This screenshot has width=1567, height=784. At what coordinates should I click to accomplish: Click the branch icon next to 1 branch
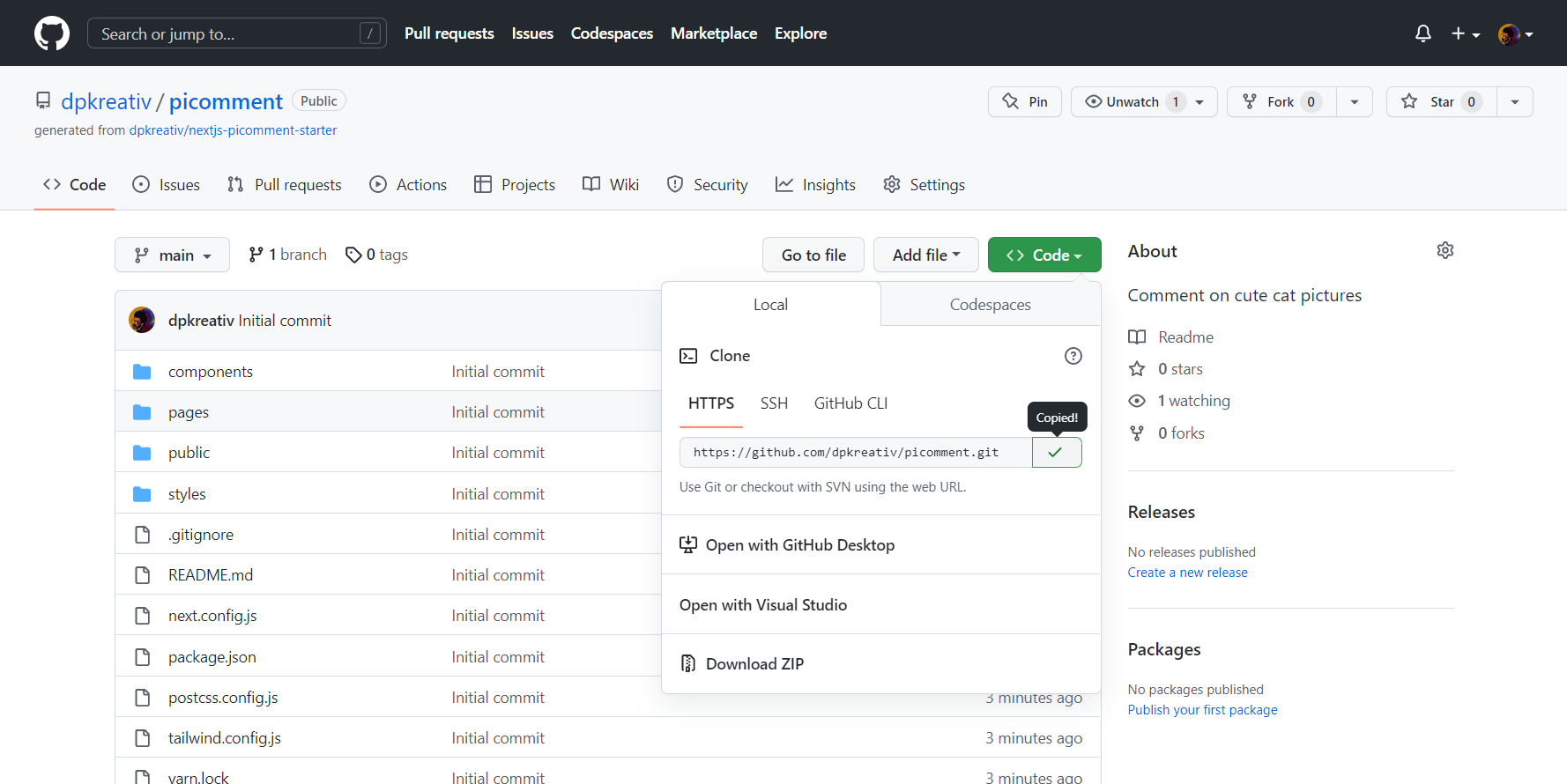(x=256, y=255)
